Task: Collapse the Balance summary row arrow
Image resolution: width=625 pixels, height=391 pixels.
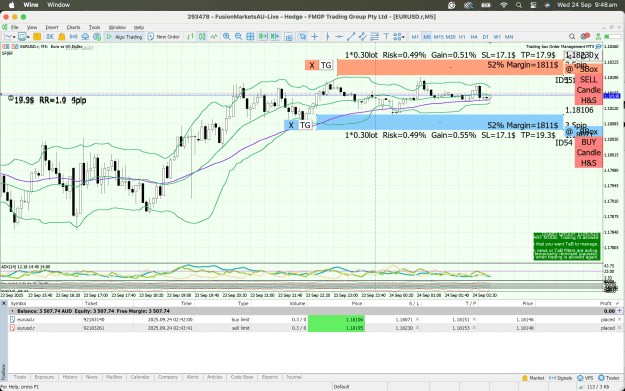Action: click(x=12, y=311)
